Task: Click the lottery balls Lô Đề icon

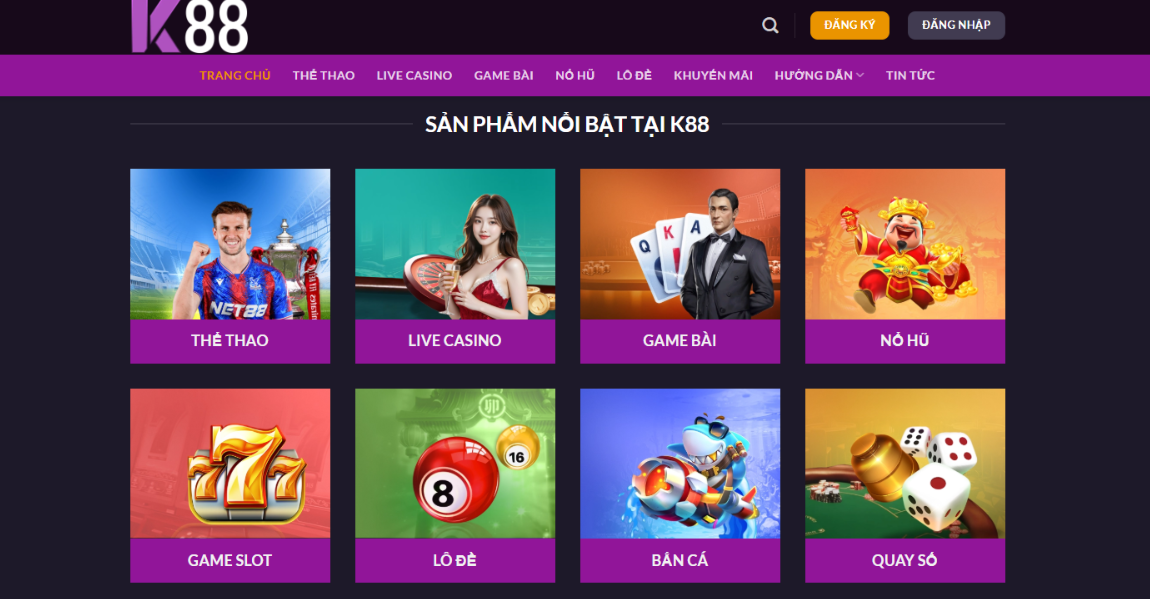Action: (455, 463)
